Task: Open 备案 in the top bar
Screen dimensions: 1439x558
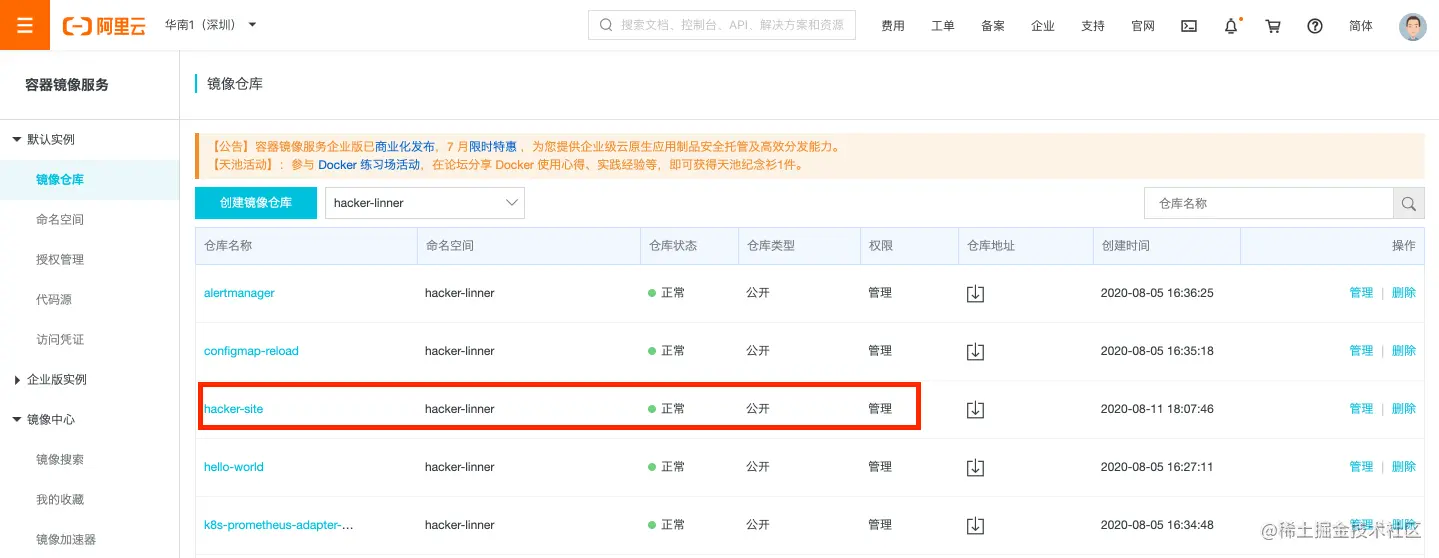Action: pyautogui.click(x=993, y=26)
